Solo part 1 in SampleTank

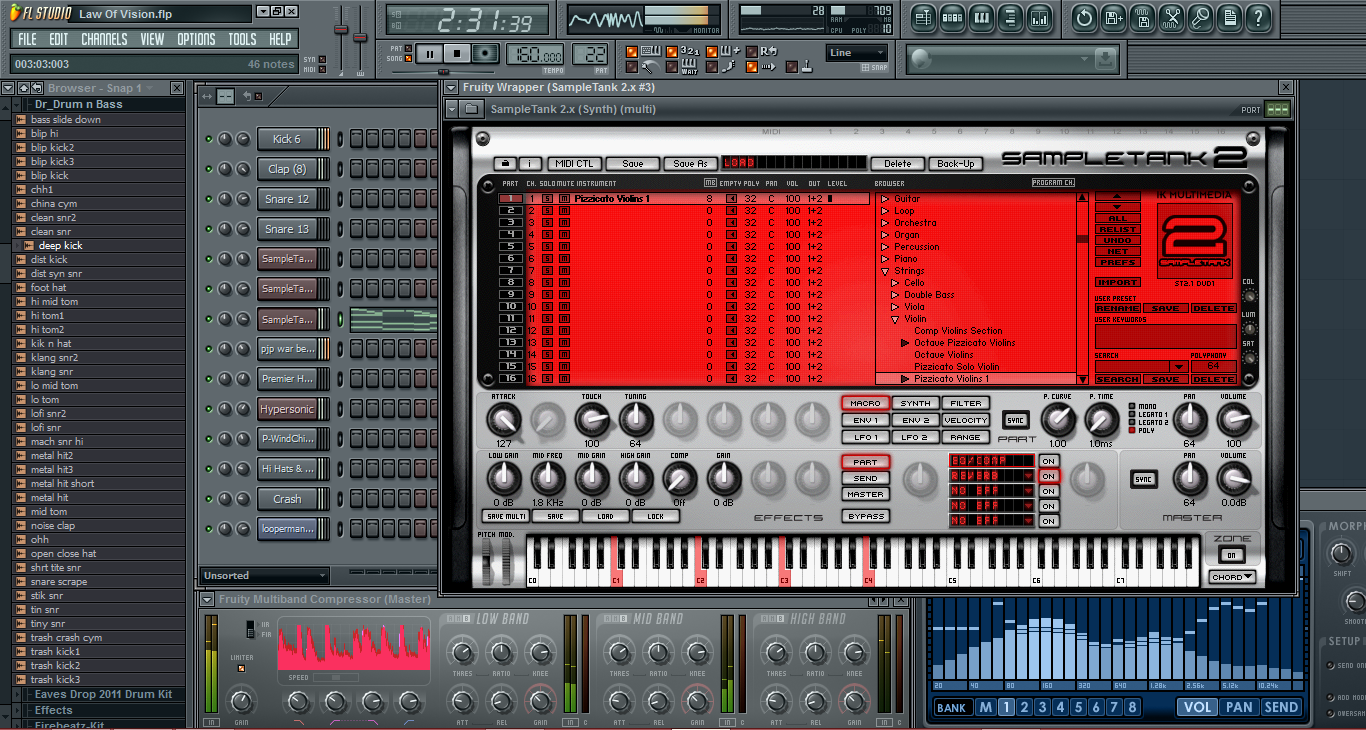tap(548, 199)
